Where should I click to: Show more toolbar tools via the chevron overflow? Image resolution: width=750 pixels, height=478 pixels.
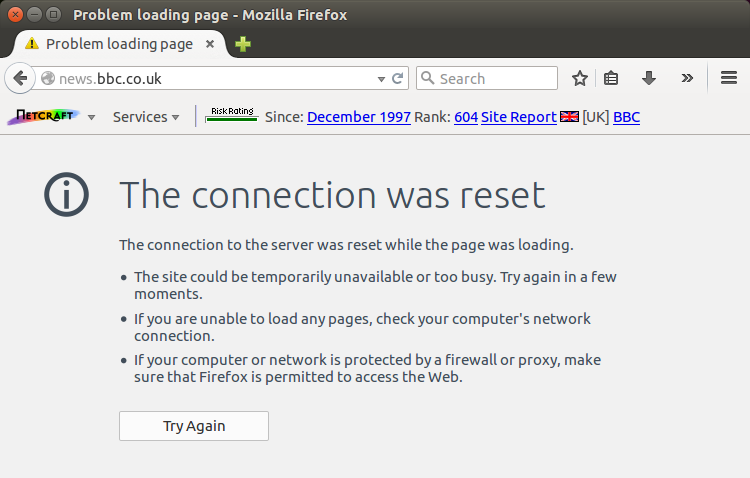[687, 78]
